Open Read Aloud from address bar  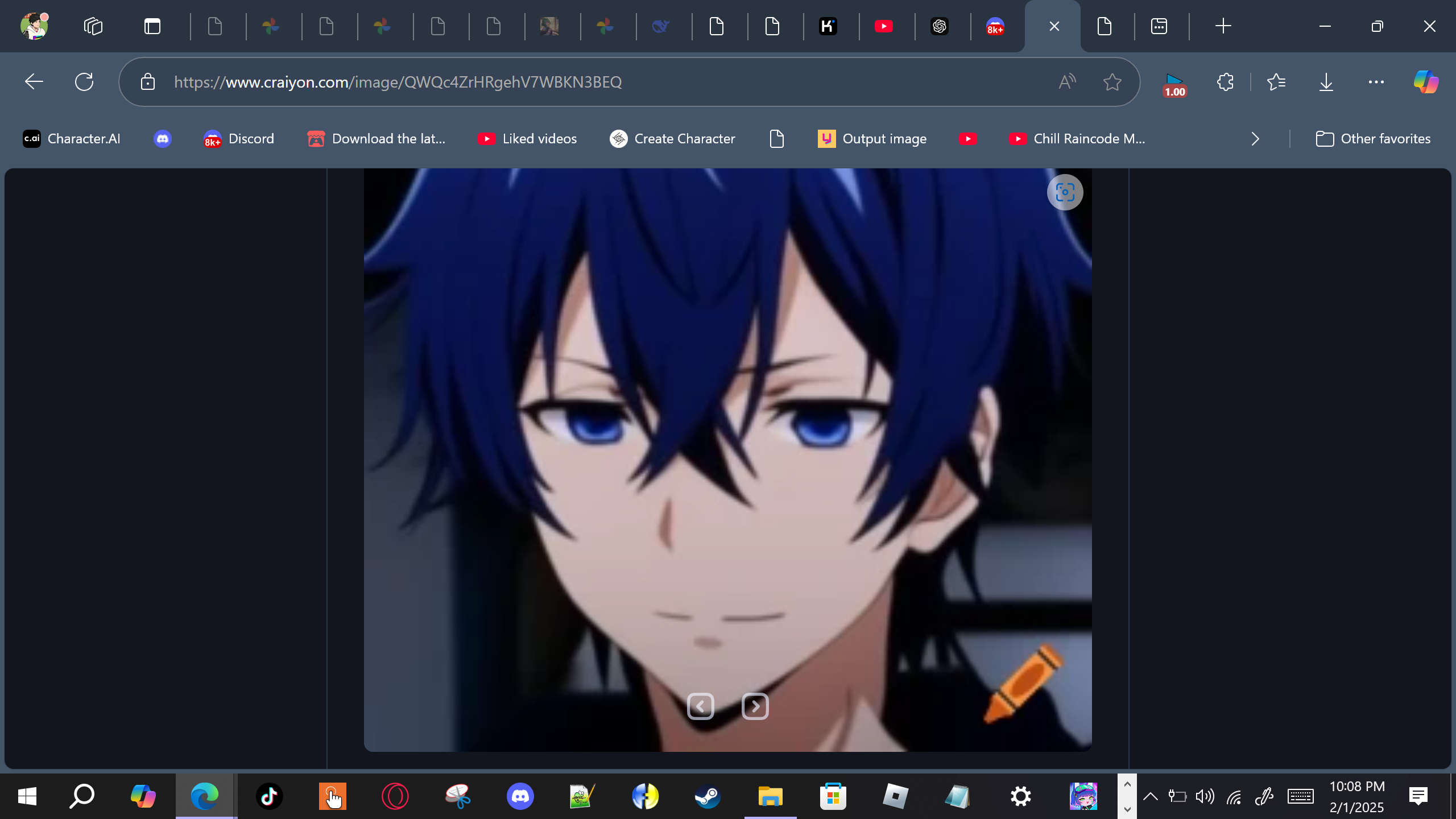(x=1067, y=82)
